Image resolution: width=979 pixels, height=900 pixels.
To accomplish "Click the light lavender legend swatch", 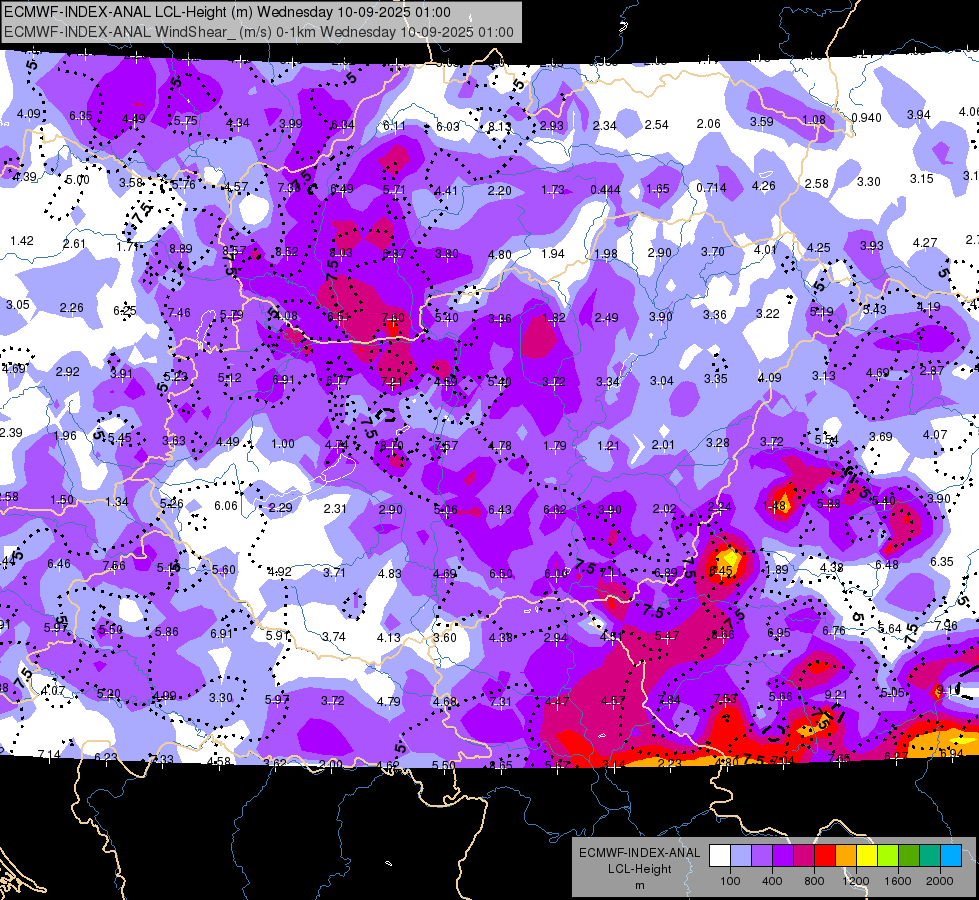I will click(x=740, y=856).
